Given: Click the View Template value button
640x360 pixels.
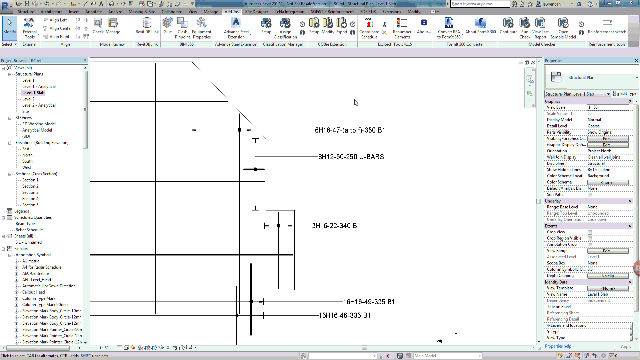Looking at the screenshot, I should [x=608, y=288].
